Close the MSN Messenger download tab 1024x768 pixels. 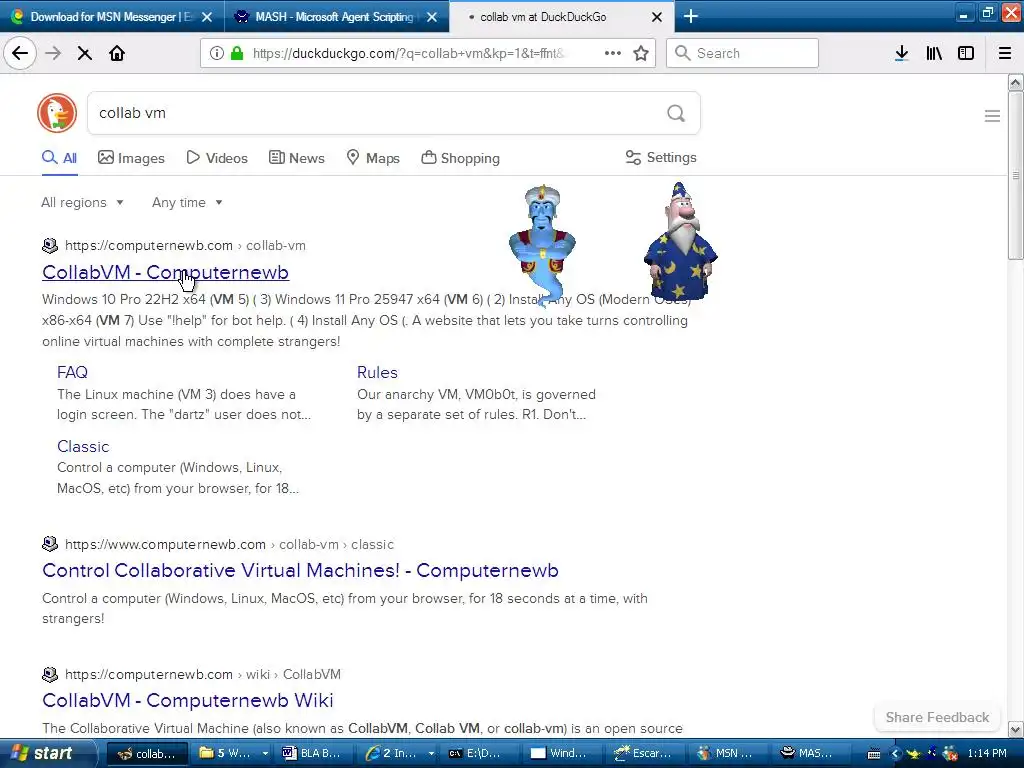[x=207, y=17]
